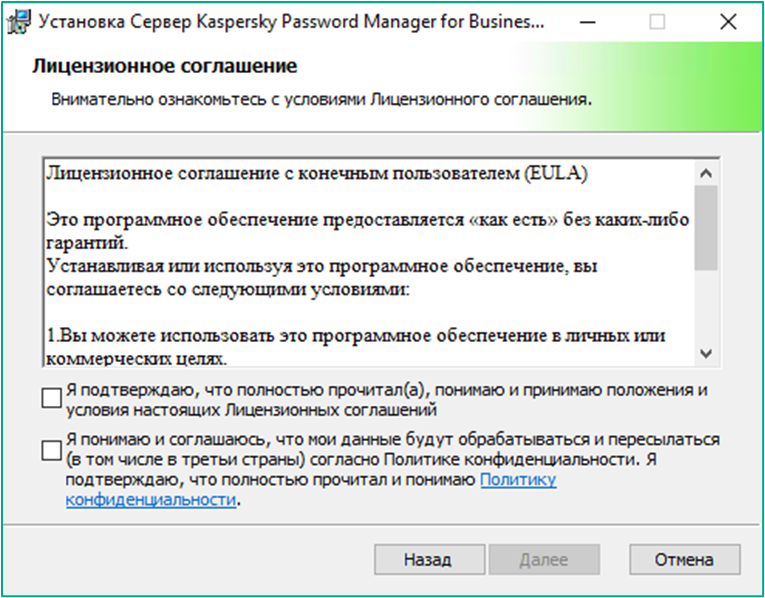
Task: Open the 'Политику' privacy policy link
Action: click(x=518, y=480)
